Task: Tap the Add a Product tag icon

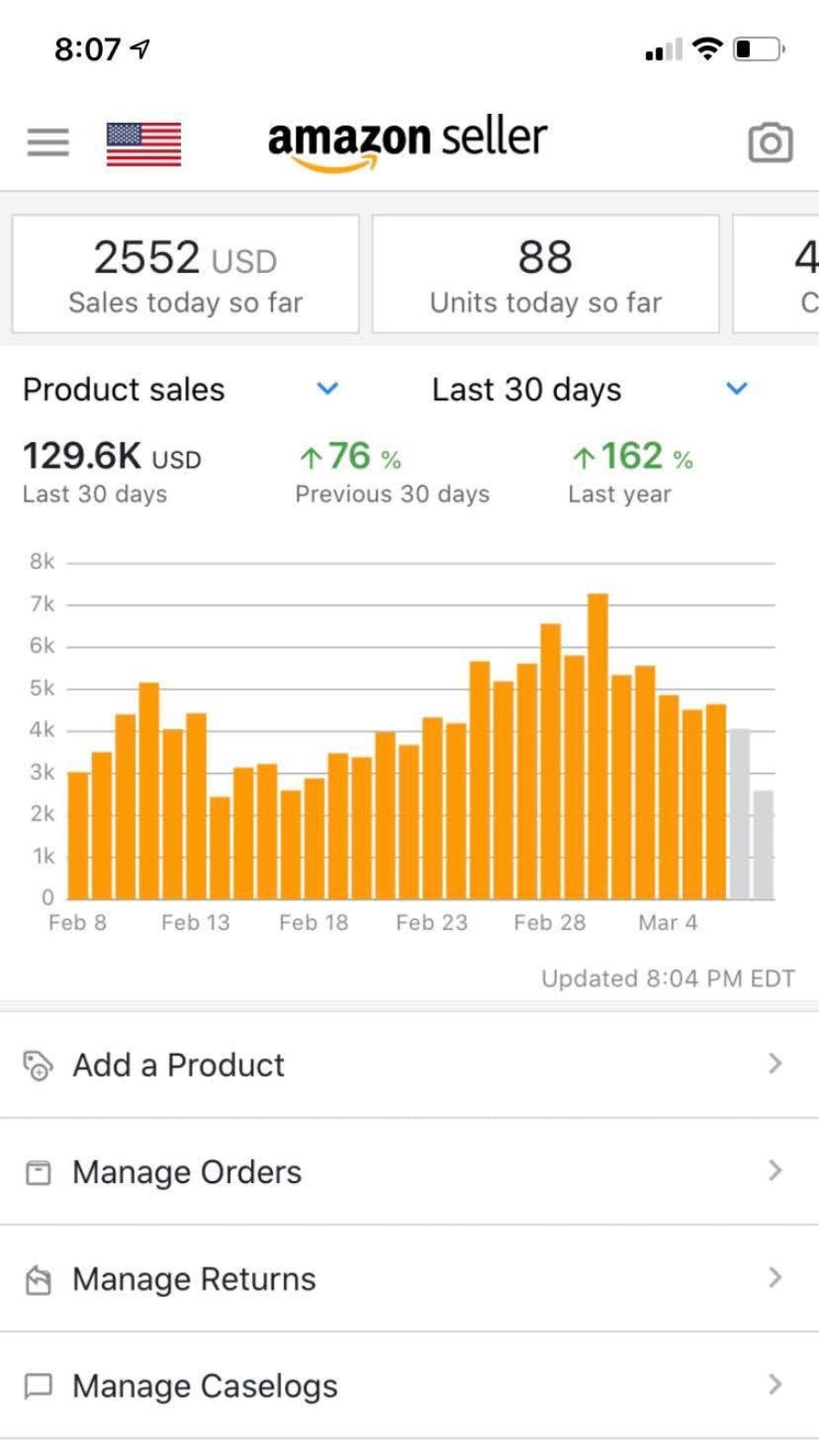Action: tap(37, 1065)
